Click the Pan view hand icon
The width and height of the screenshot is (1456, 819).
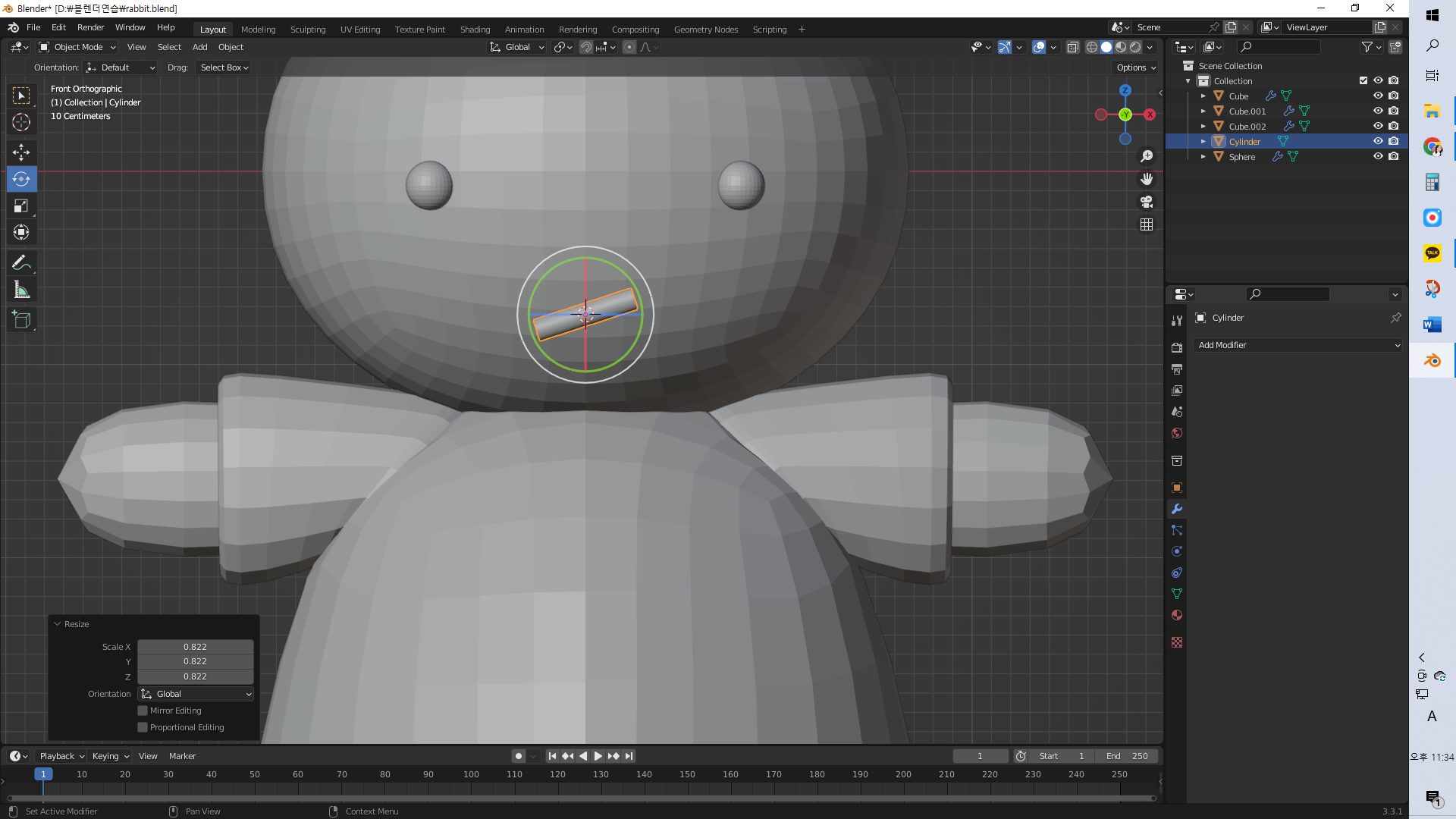(x=1147, y=179)
